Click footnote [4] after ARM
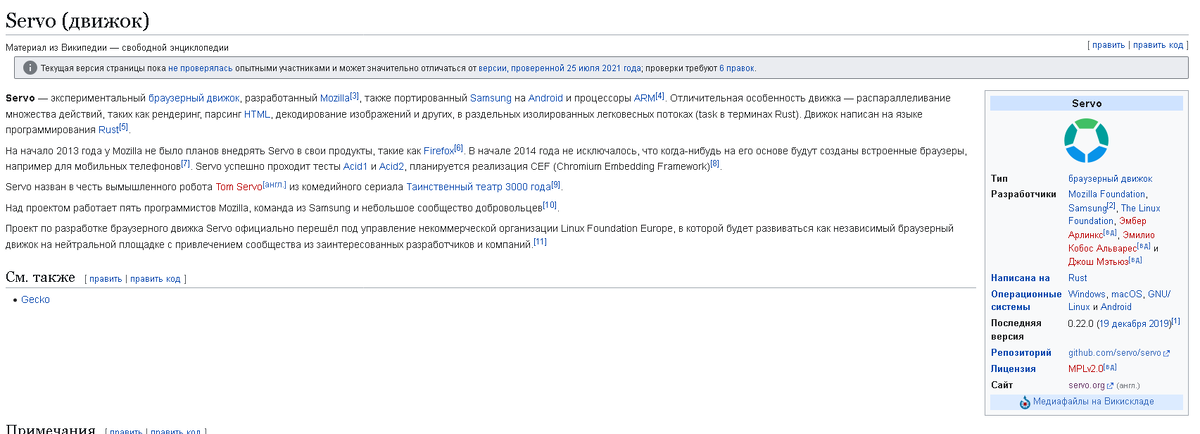The height and width of the screenshot is (434, 1200). tap(660, 96)
